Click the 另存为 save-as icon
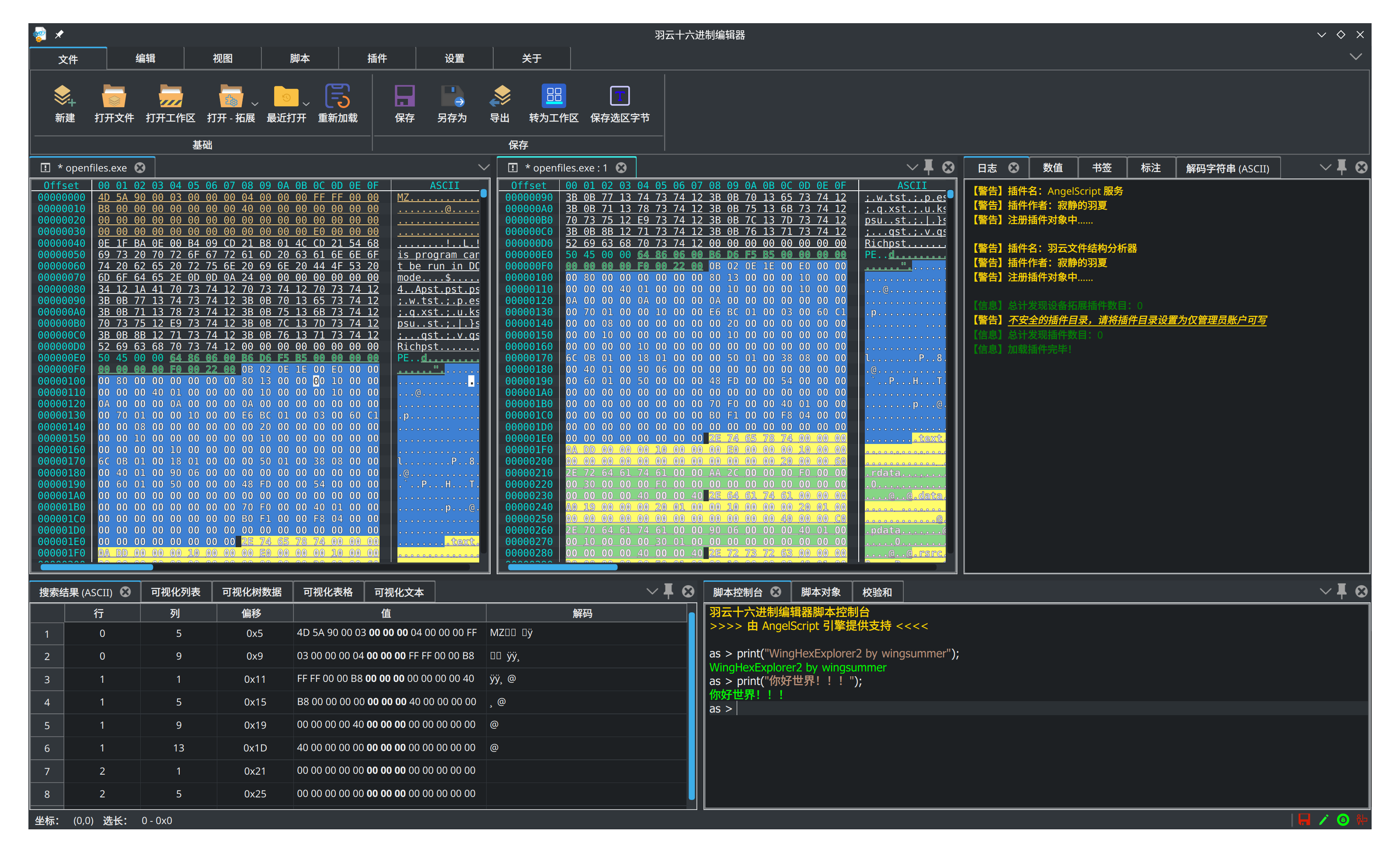The width and height of the screenshot is (1400, 863). point(452,96)
